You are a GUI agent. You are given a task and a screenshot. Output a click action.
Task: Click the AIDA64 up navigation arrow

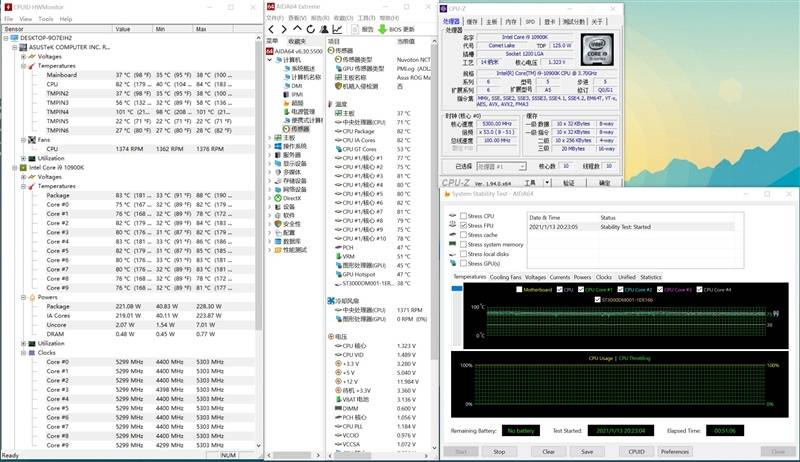pyautogui.click(x=295, y=29)
